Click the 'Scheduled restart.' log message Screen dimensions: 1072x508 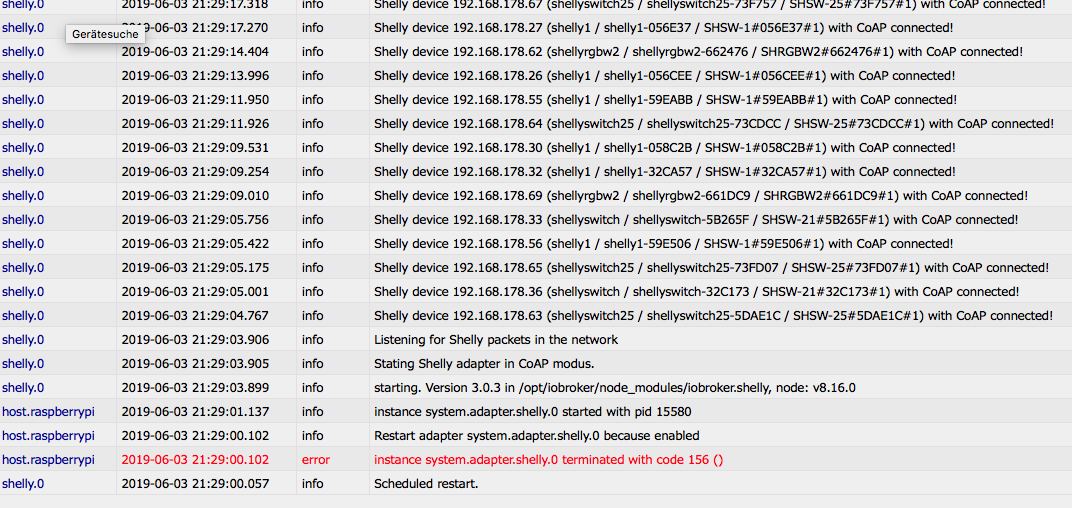coord(426,483)
